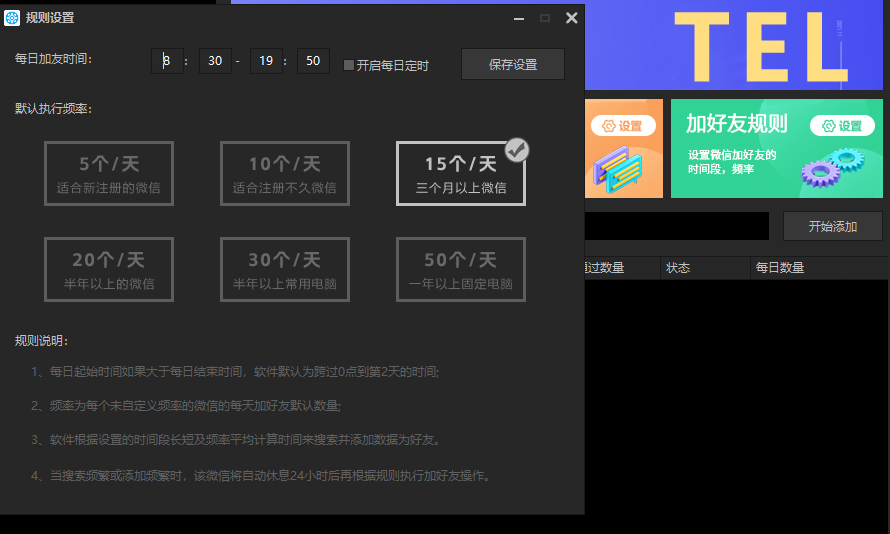
Task: Choose the 30个/天 frequency option
Action: pos(285,270)
